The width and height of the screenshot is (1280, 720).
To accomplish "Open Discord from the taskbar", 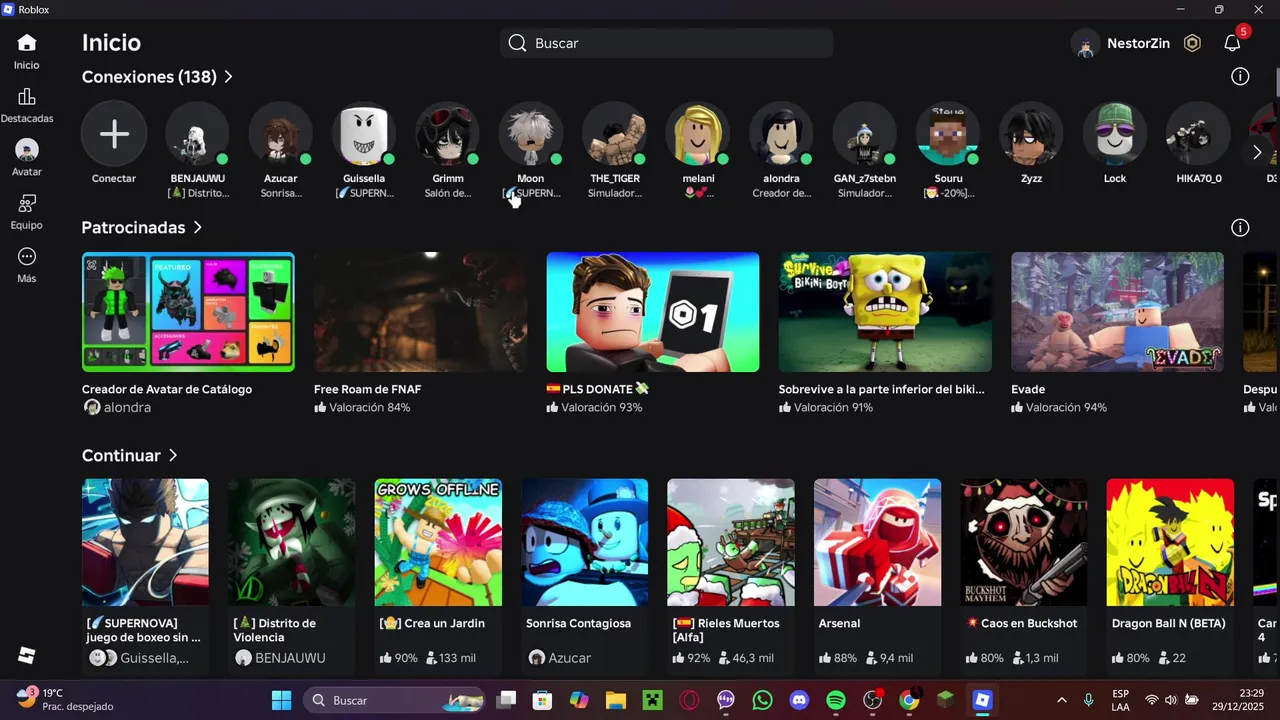I will (799, 700).
